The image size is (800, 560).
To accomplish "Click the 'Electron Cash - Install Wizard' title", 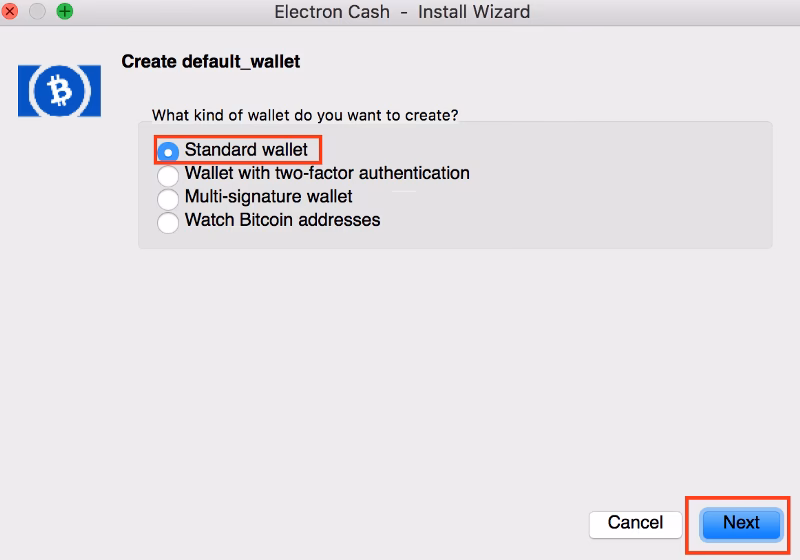I will 401,13.
